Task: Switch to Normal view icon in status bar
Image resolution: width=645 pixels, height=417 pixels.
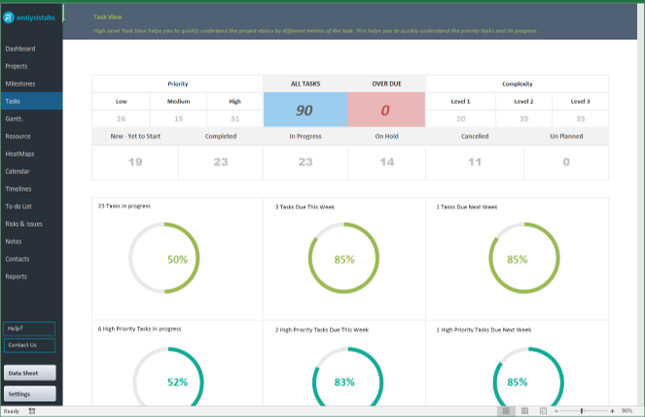Action: [506, 411]
